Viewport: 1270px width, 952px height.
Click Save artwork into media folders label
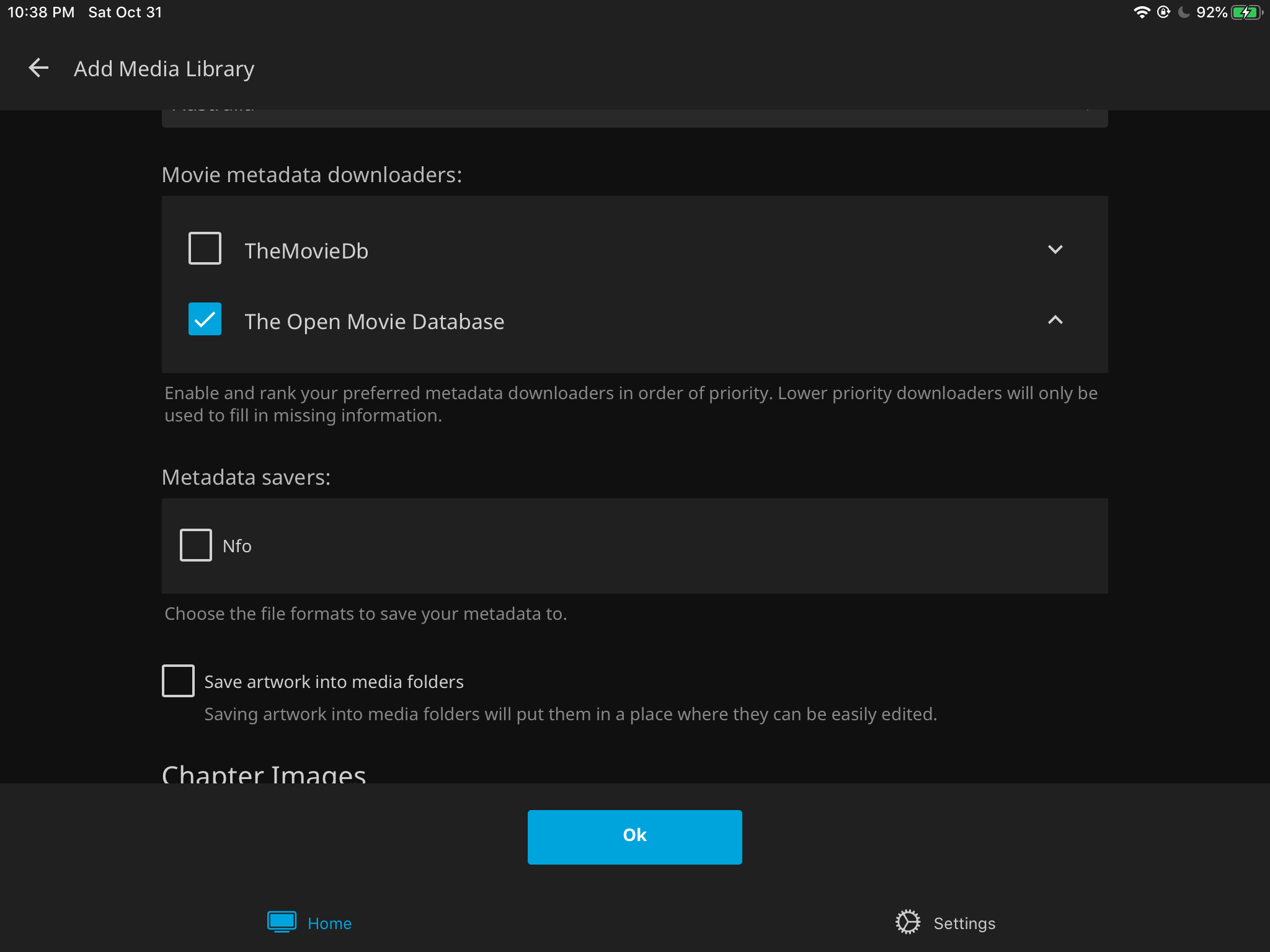pyautogui.click(x=334, y=682)
